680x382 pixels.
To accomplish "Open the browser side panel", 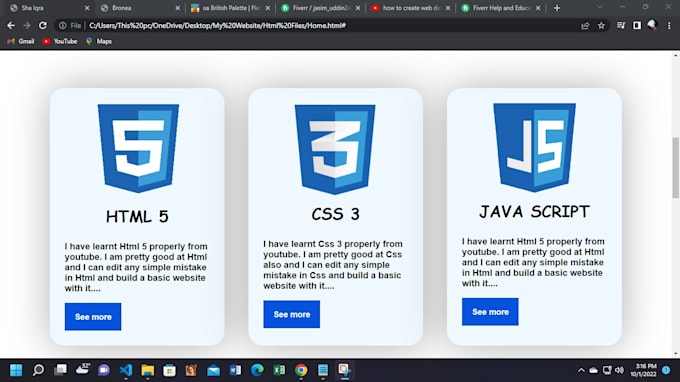I will pos(637,26).
